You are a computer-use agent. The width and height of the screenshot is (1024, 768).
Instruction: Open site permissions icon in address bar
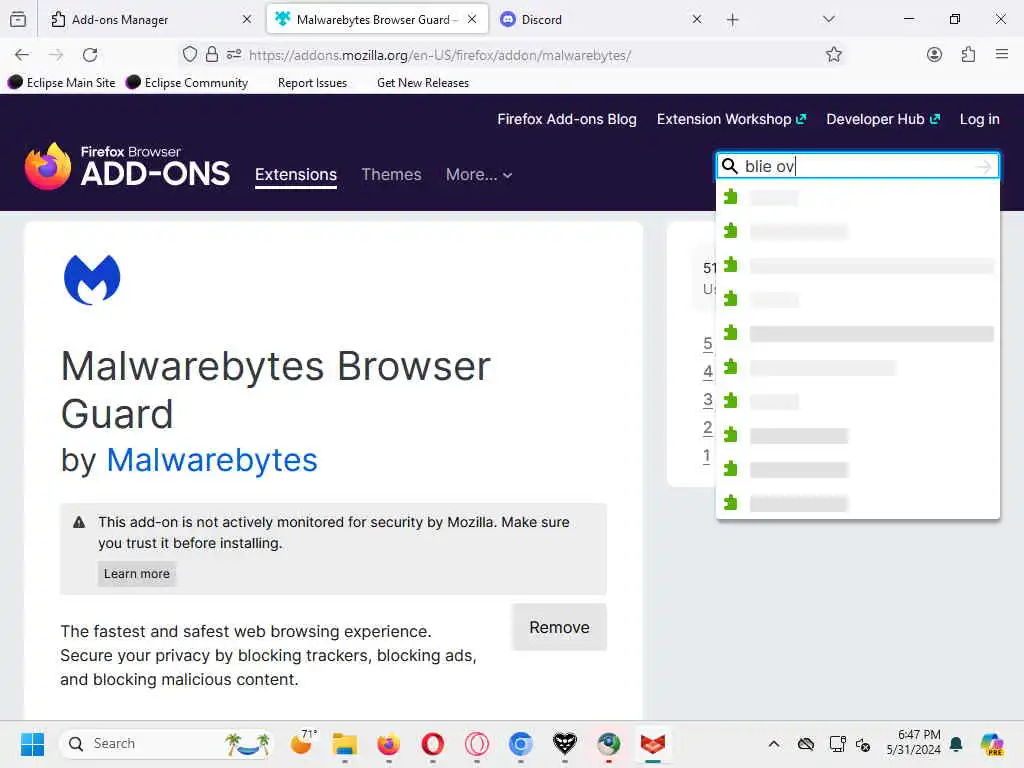pyautogui.click(x=234, y=54)
